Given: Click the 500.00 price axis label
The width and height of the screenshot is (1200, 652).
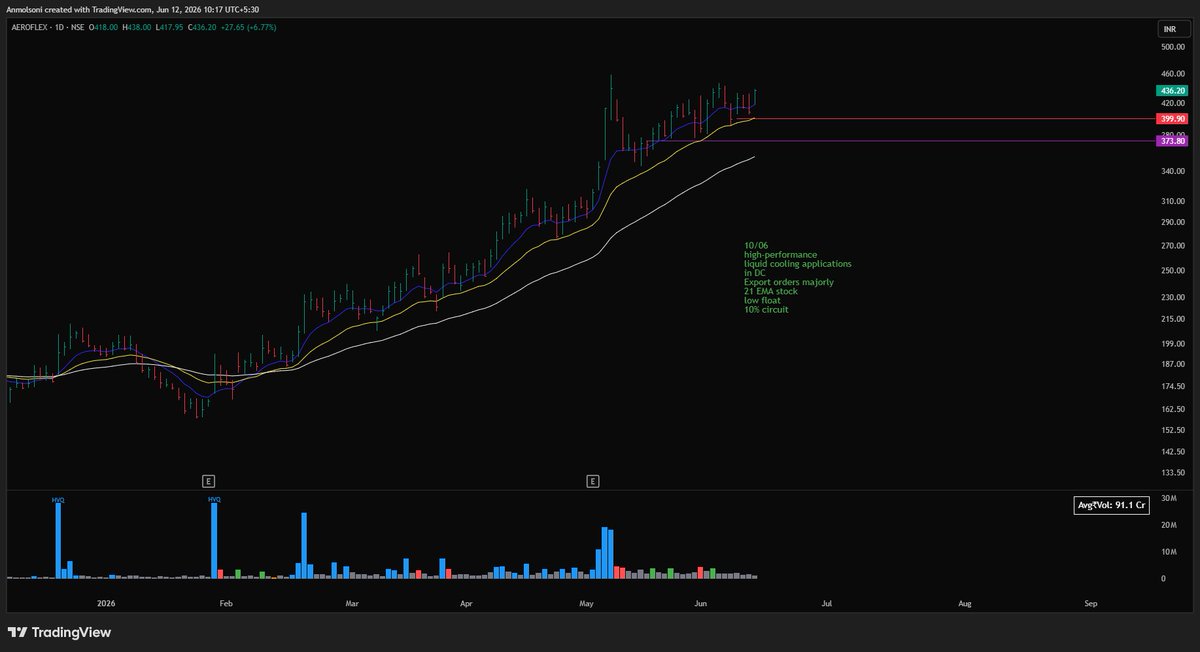Looking at the screenshot, I should 1172,47.
